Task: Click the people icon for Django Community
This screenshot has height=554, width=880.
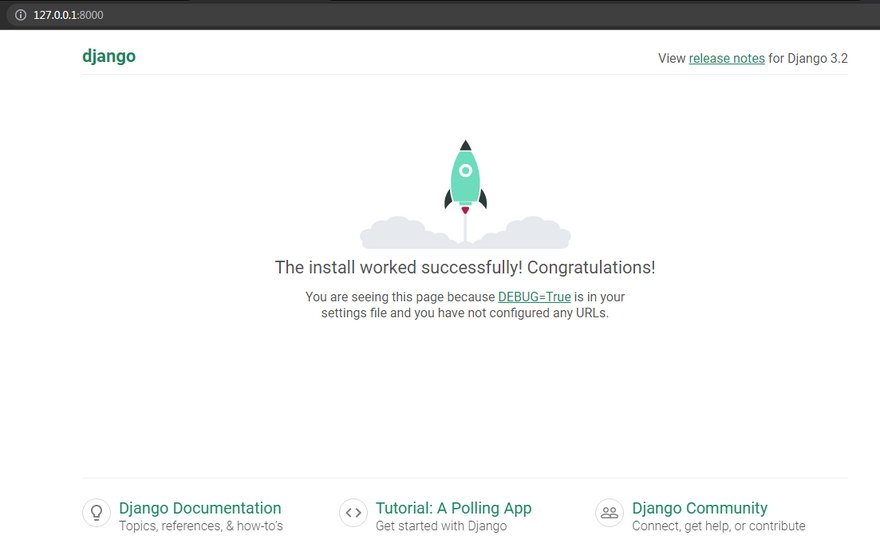Action: click(x=609, y=513)
